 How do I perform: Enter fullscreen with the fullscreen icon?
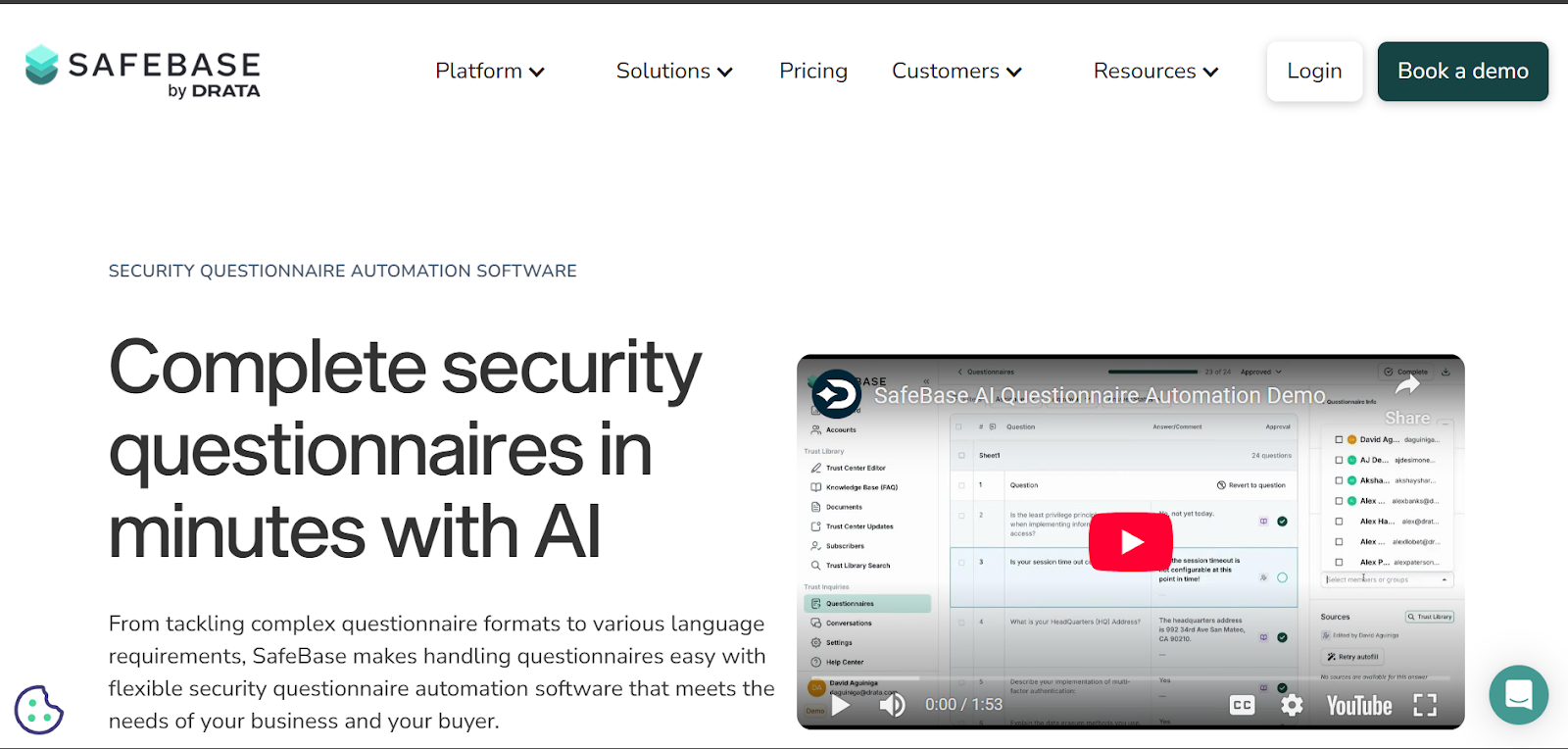pos(1425,705)
